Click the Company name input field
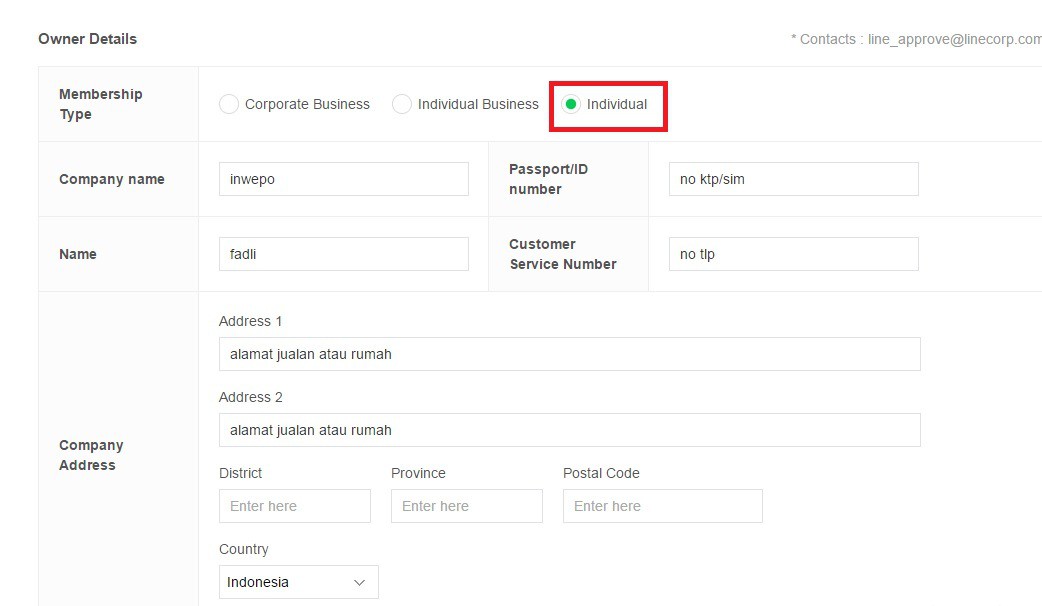Viewport: 1042px width, 606px height. click(x=343, y=179)
